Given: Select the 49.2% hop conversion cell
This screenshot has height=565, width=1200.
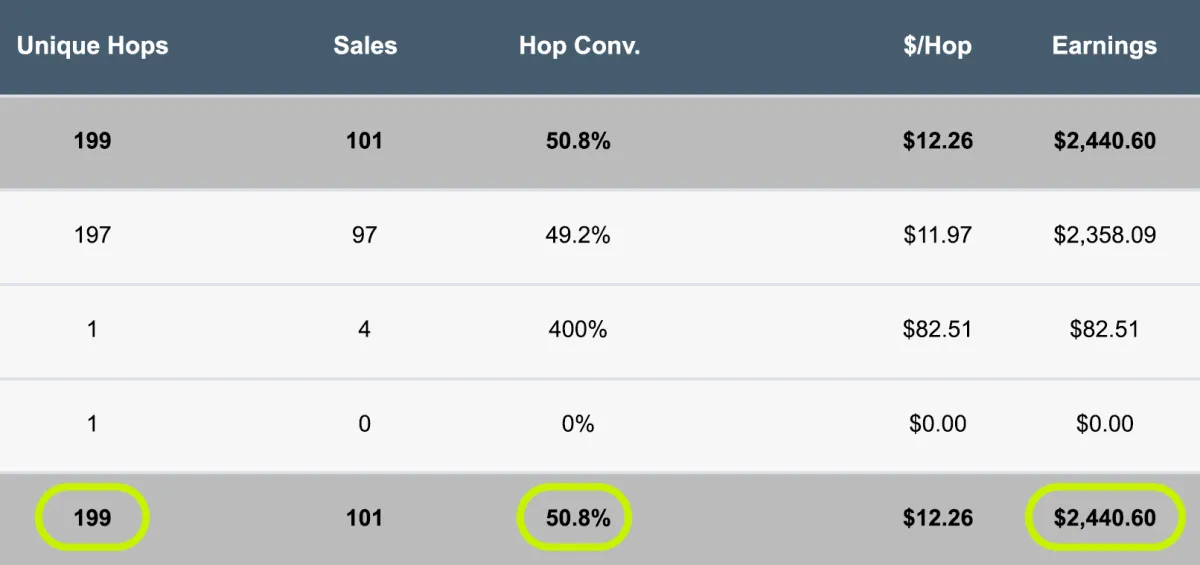Looking at the screenshot, I should 578,236.
